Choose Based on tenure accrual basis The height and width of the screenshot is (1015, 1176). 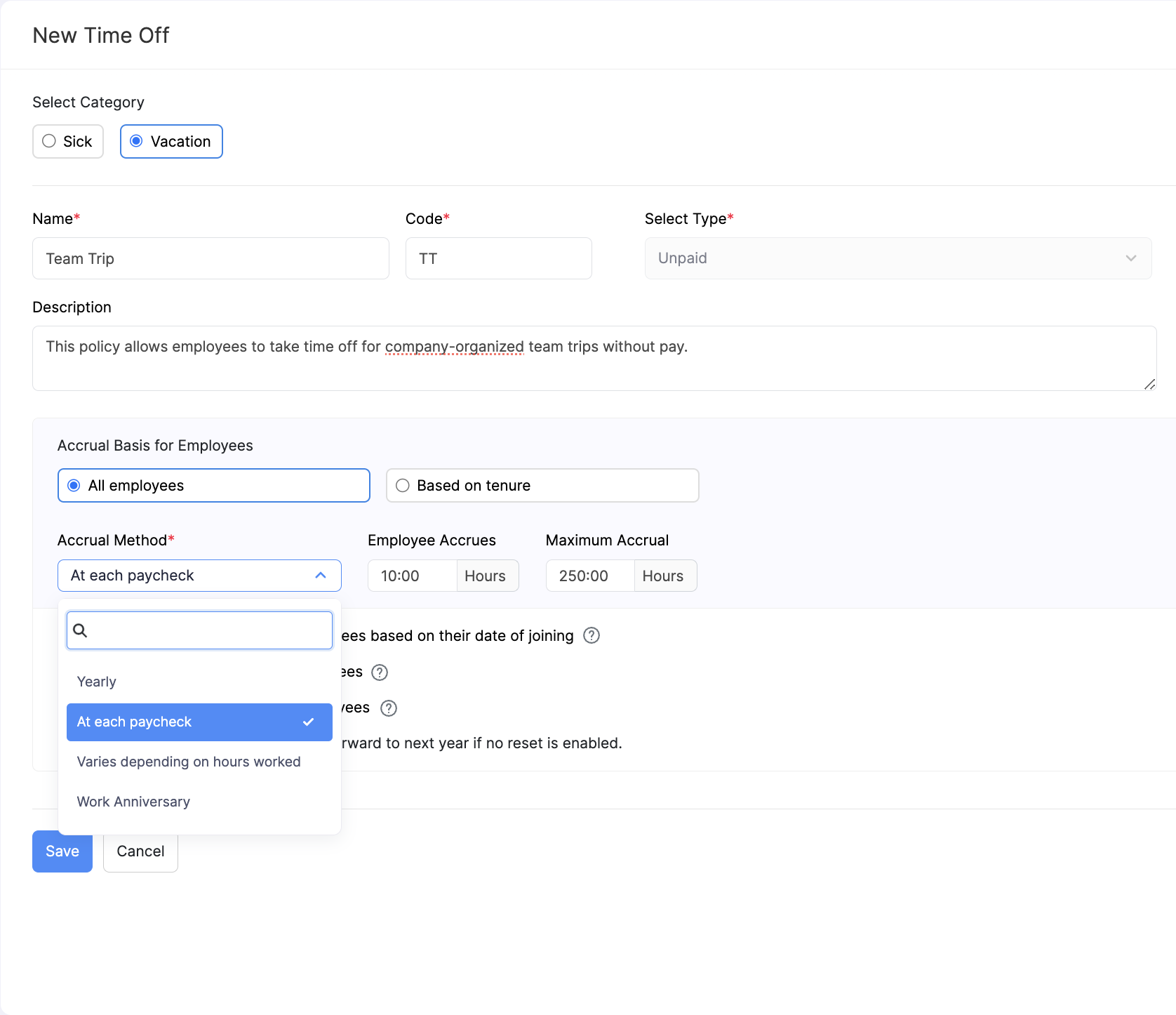403,486
